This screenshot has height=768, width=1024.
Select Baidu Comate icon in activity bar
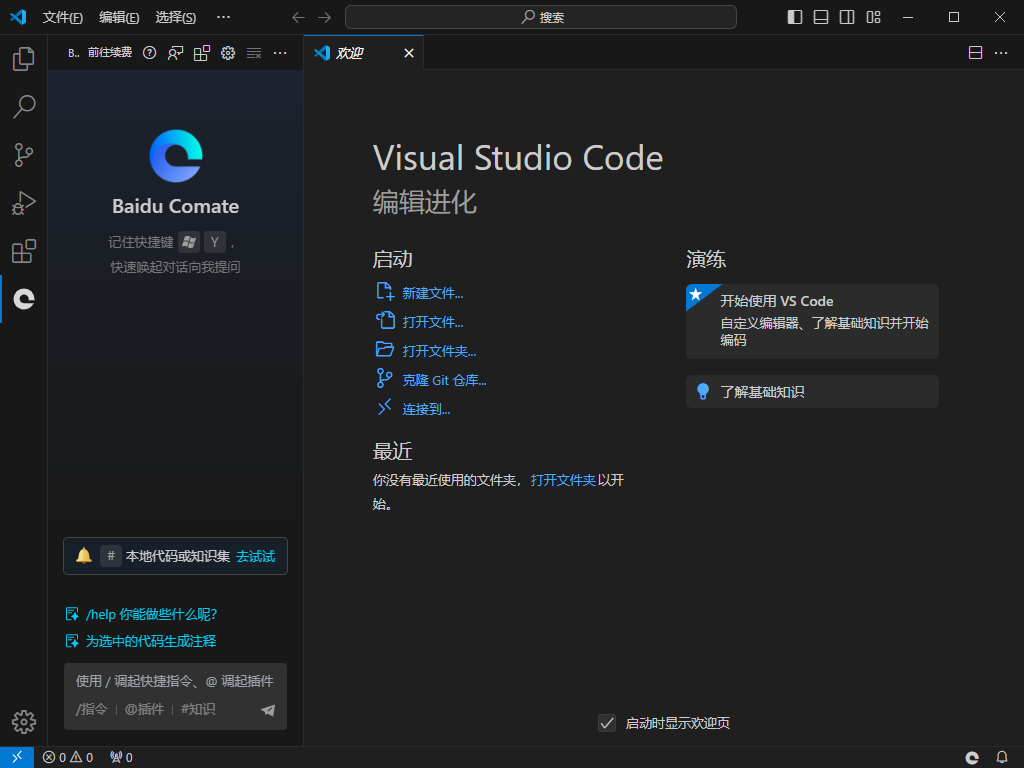pos(24,299)
